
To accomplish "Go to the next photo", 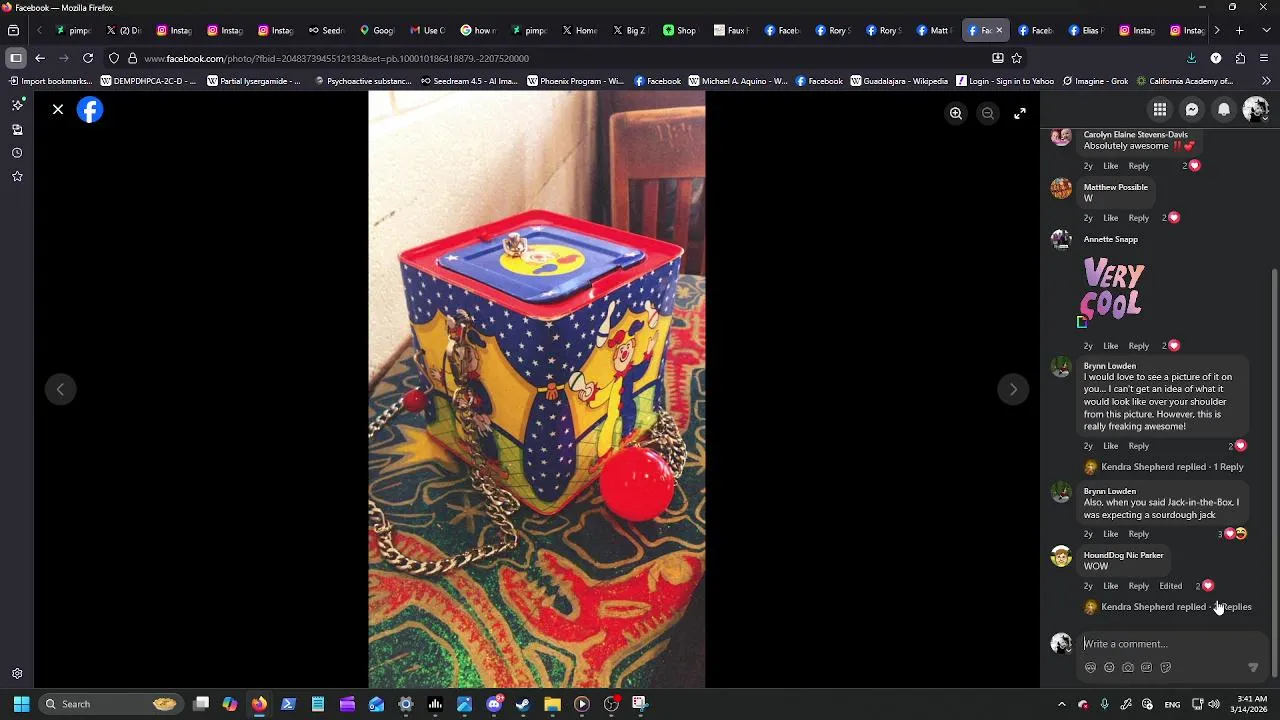I will tap(1013, 389).
